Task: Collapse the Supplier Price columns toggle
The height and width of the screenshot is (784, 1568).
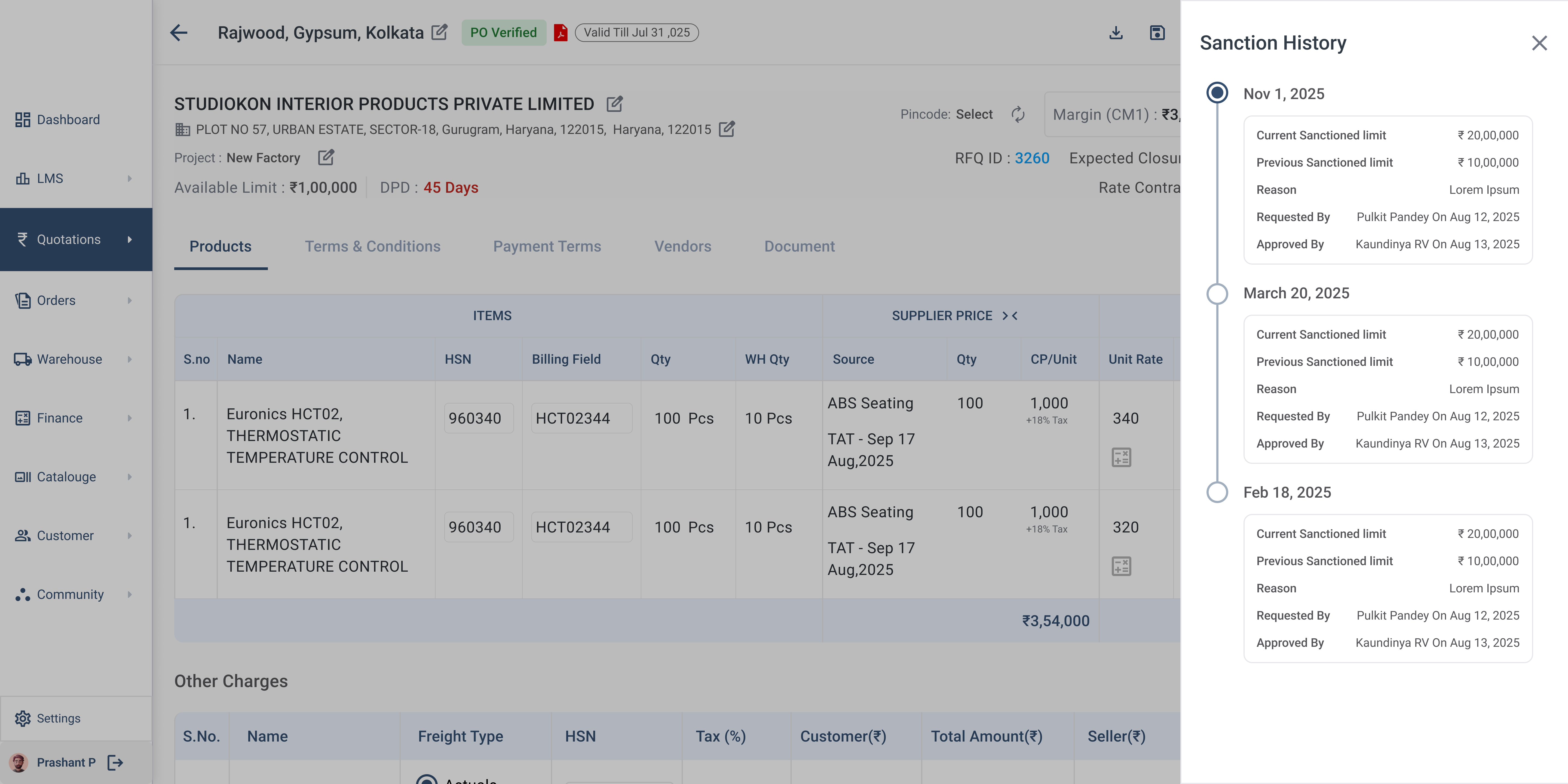Action: [1010, 315]
